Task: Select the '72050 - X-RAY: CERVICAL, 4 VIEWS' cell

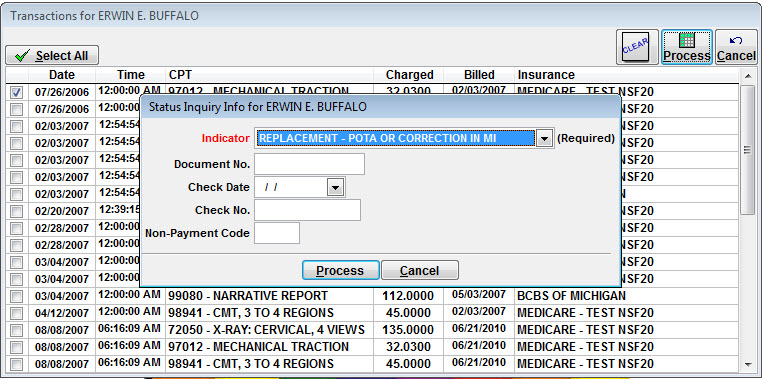Action: 270,329
